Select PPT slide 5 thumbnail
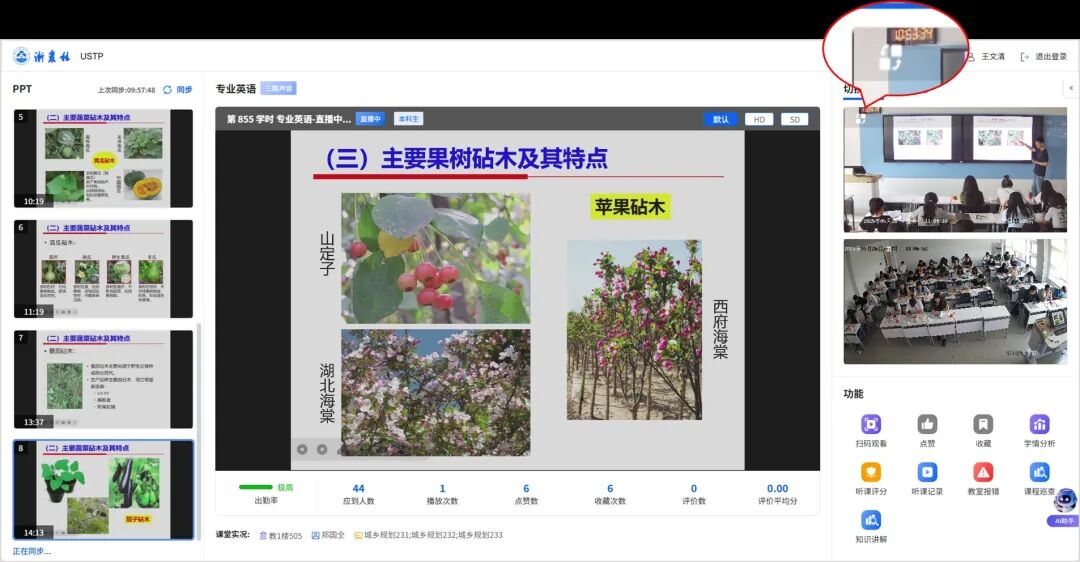The image size is (1080, 562). (x=103, y=159)
